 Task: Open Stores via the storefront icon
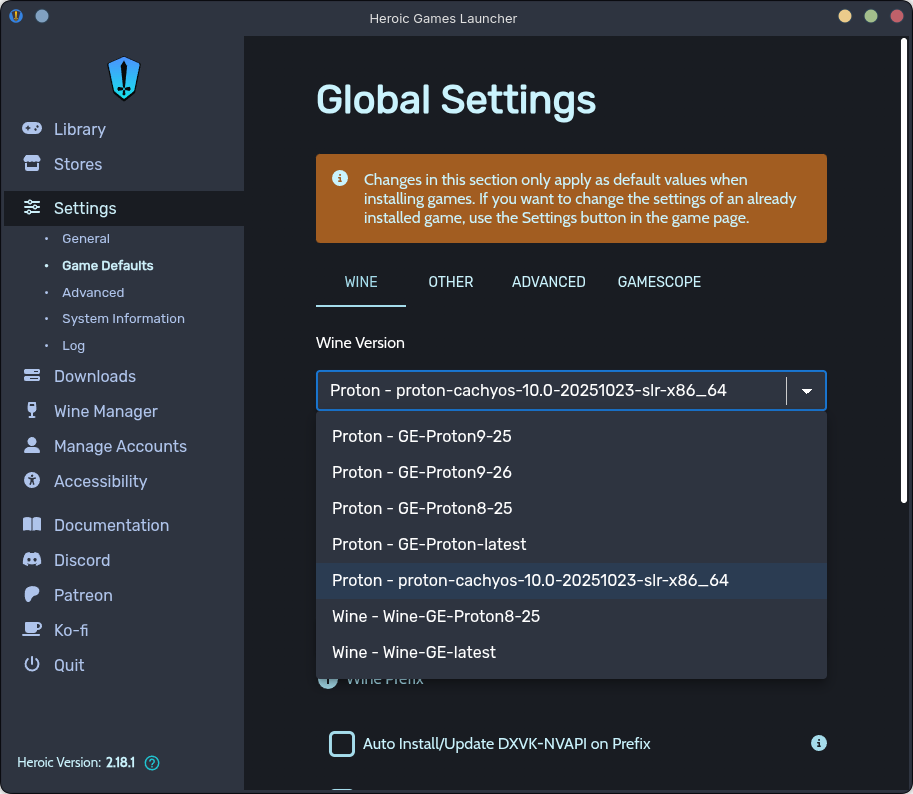[x=32, y=164]
